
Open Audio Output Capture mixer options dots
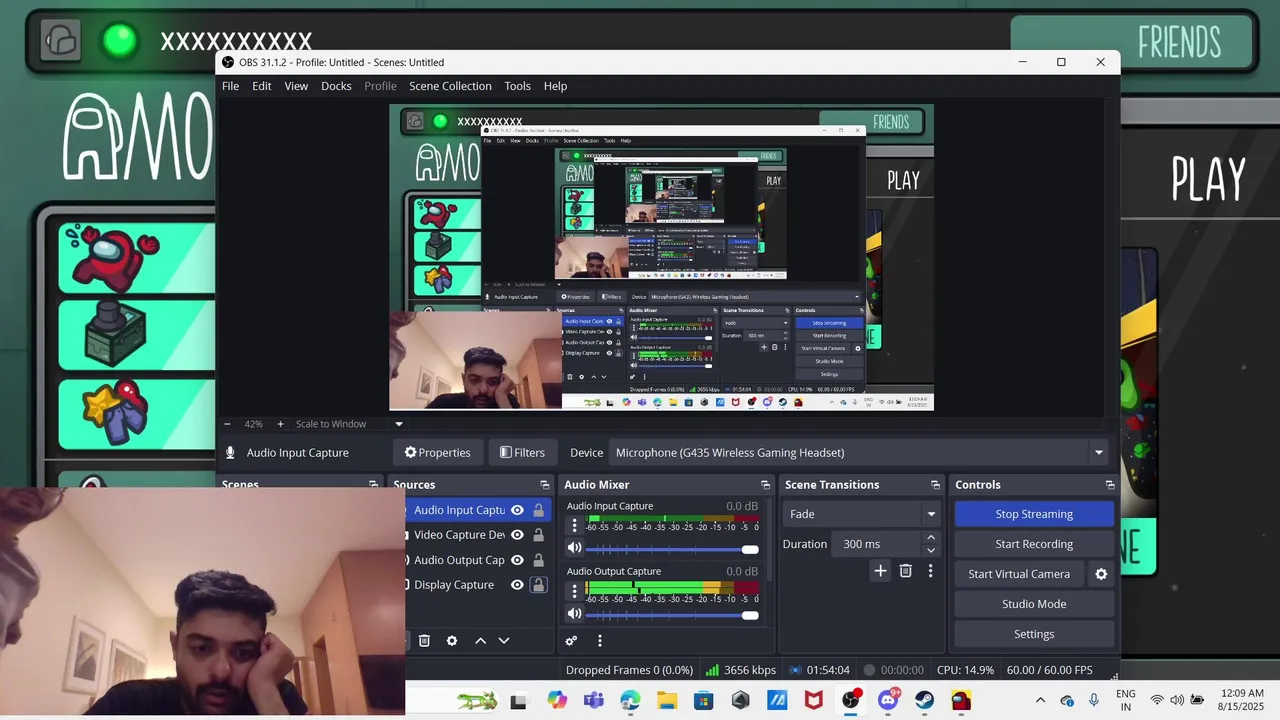click(574, 590)
